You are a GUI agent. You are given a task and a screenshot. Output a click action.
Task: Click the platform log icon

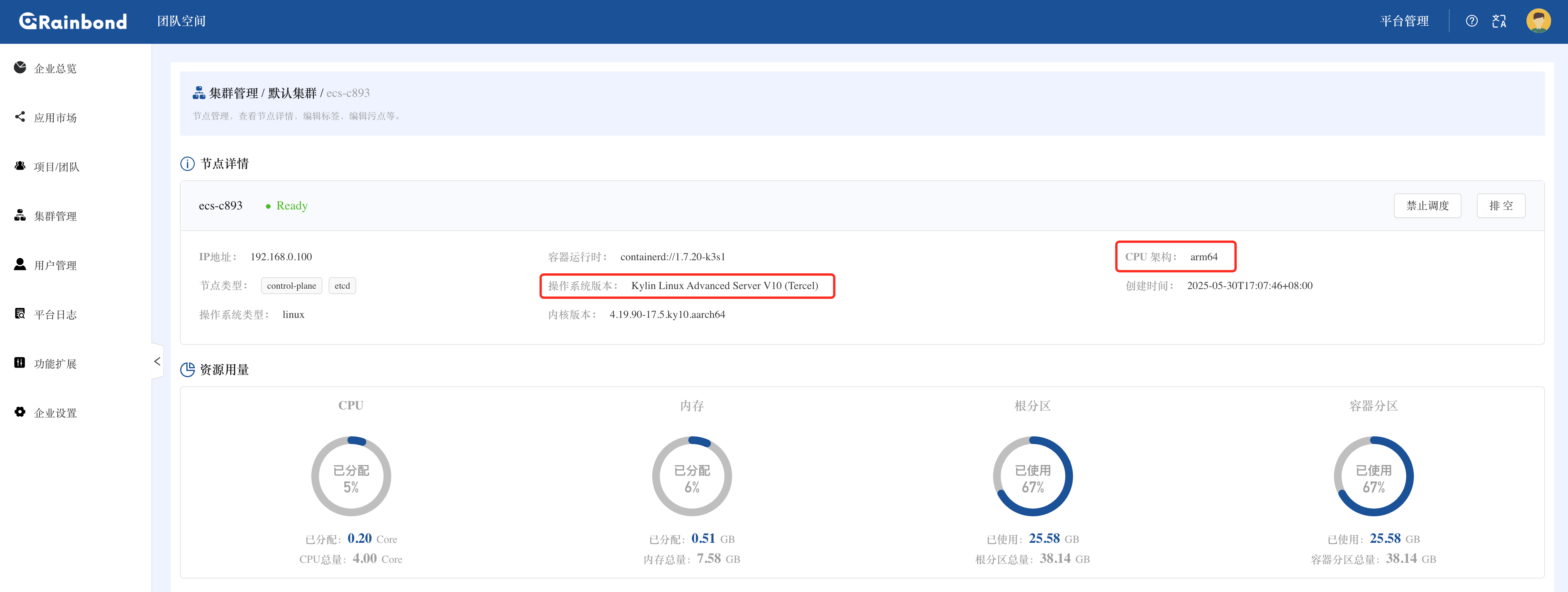point(20,314)
